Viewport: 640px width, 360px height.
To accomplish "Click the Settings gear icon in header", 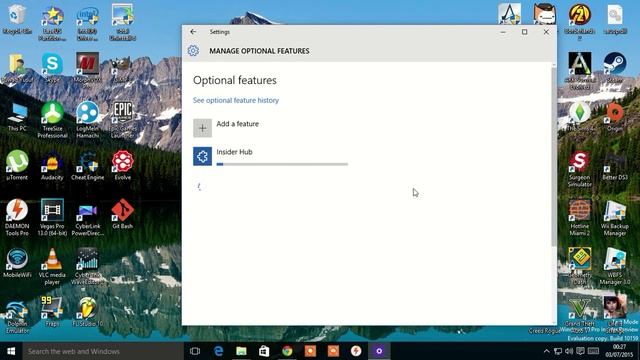I will [x=193, y=51].
